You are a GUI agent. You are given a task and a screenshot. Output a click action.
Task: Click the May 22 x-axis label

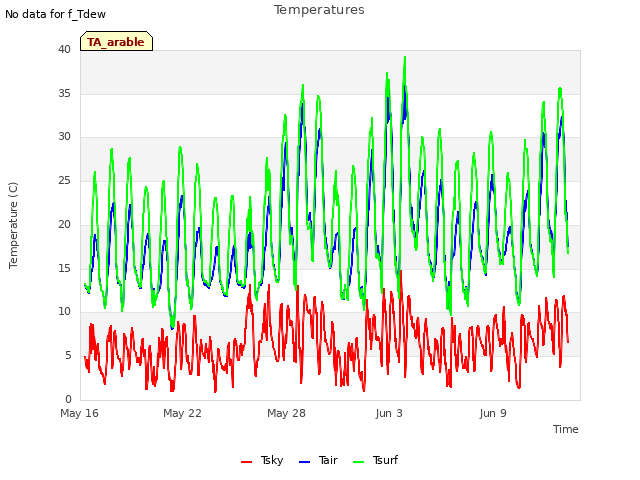click(x=182, y=413)
